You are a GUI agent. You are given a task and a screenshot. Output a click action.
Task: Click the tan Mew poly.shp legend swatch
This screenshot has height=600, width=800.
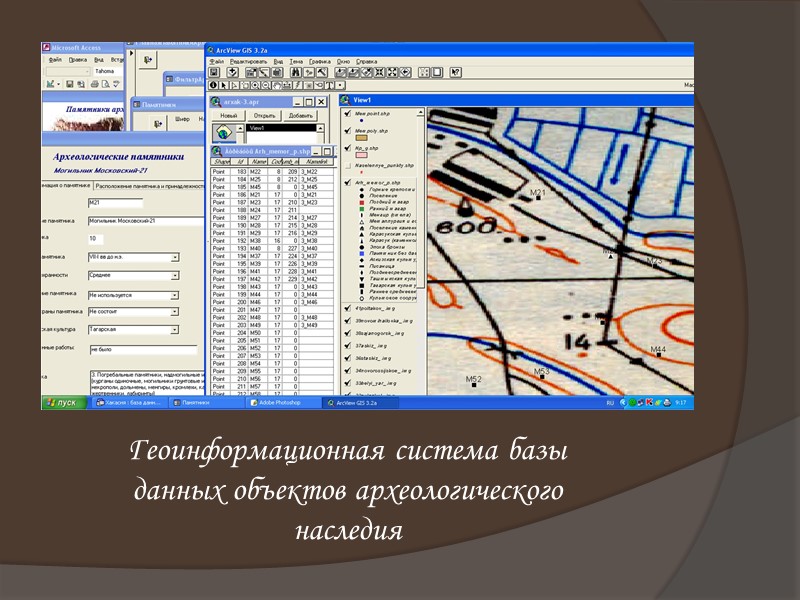click(361, 138)
